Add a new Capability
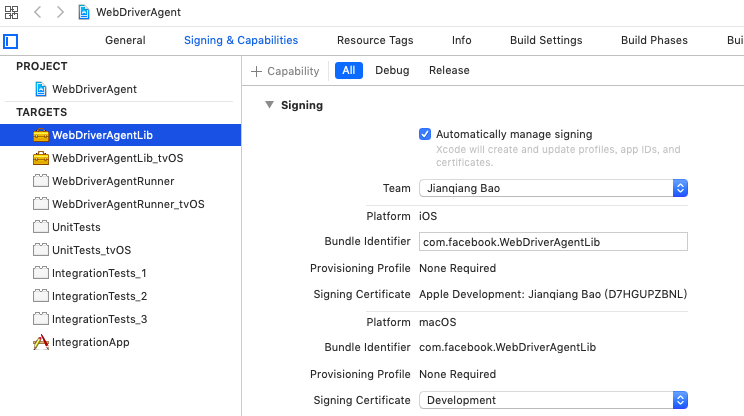Screen dimensions: 744x416 pos(285,71)
